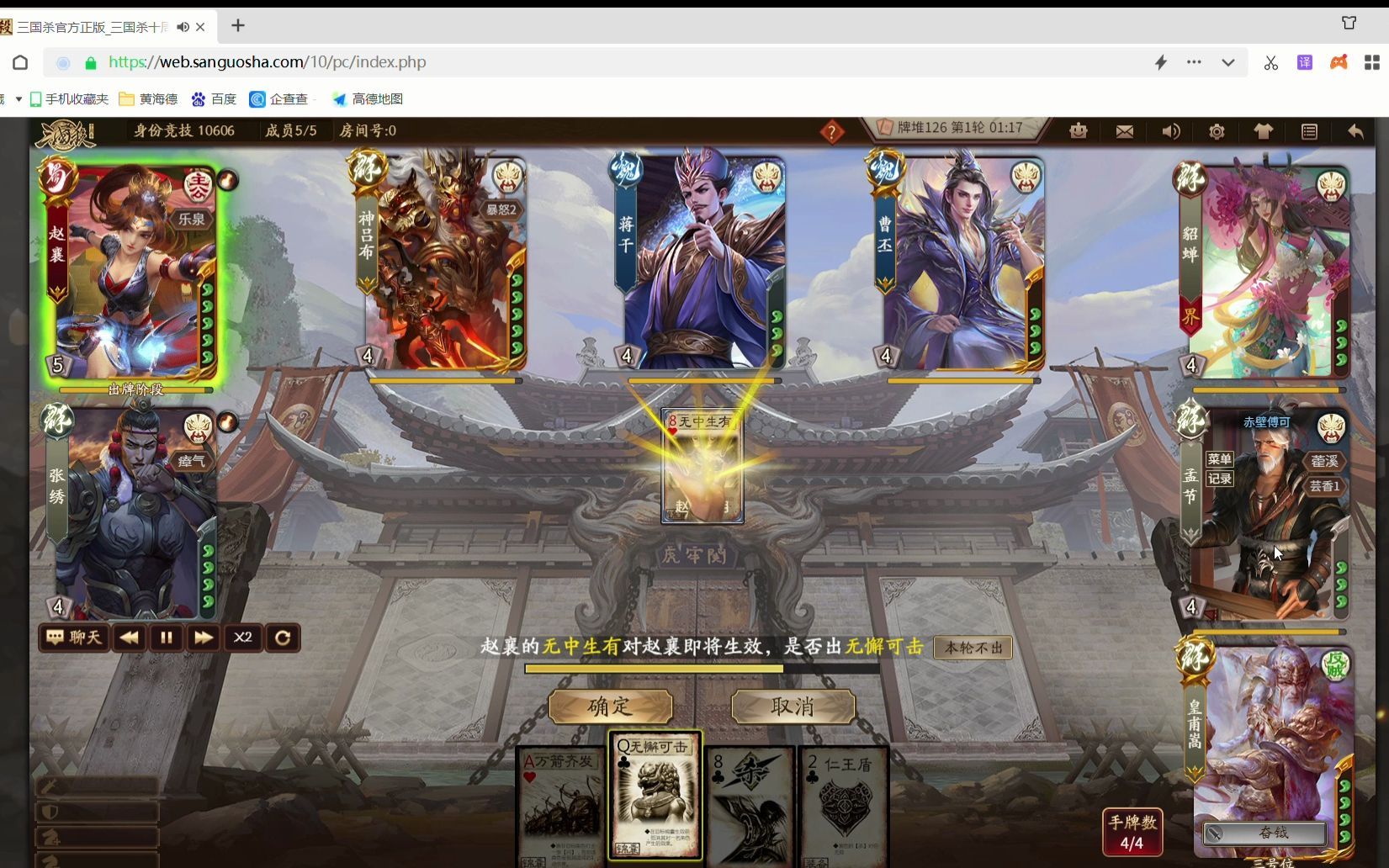This screenshot has height=868, width=1389.
Task: Mute the tab audio speaker icon
Action: (183, 27)
